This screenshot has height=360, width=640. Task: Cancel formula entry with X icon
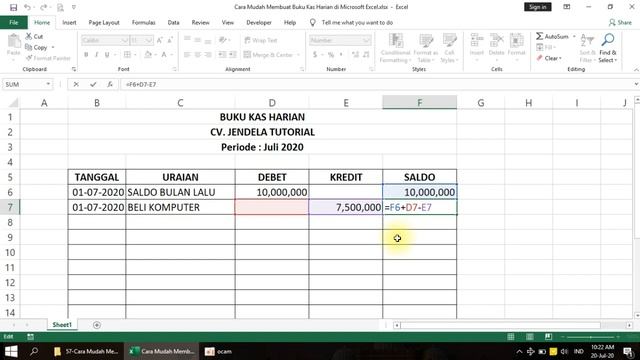pyautogui.click(x=76, y=84)
